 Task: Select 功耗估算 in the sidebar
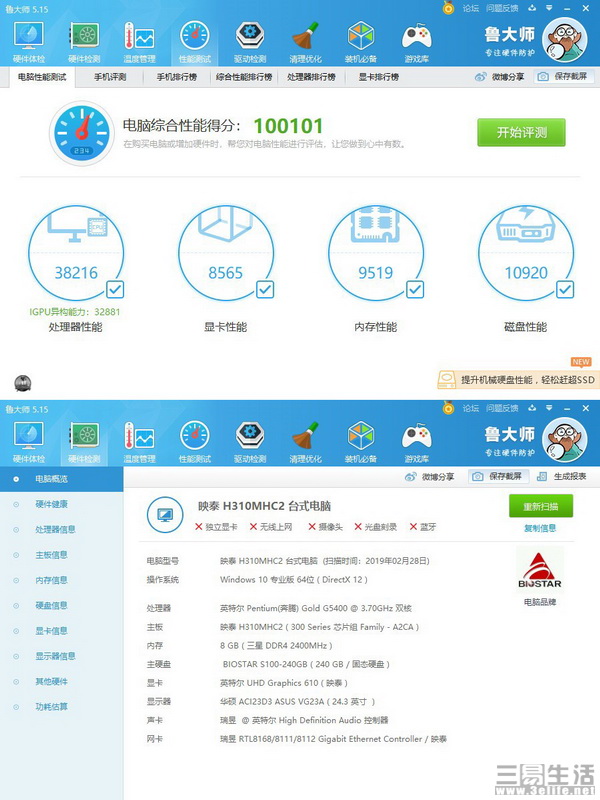pos(61,707)
